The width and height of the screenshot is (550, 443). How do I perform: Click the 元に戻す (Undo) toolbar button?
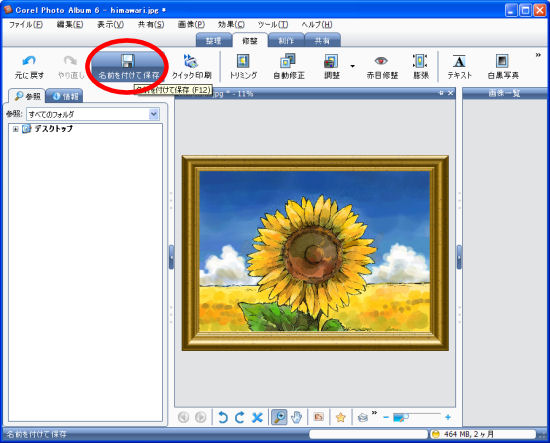pos(29,67)
